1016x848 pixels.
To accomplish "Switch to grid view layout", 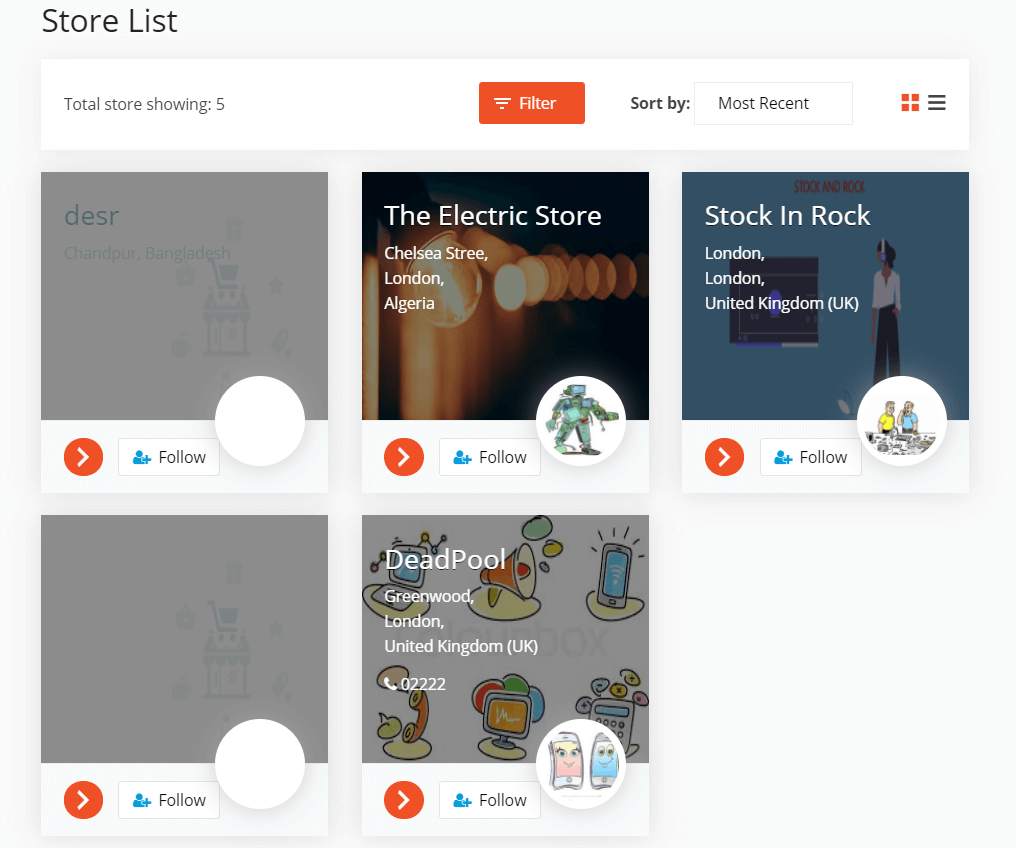I will point(910,102).
